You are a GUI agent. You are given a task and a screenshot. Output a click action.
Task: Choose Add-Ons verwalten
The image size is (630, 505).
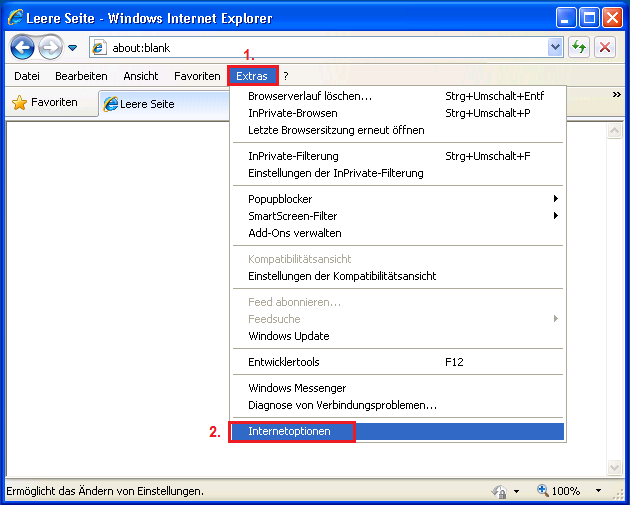tap(398, 233)
